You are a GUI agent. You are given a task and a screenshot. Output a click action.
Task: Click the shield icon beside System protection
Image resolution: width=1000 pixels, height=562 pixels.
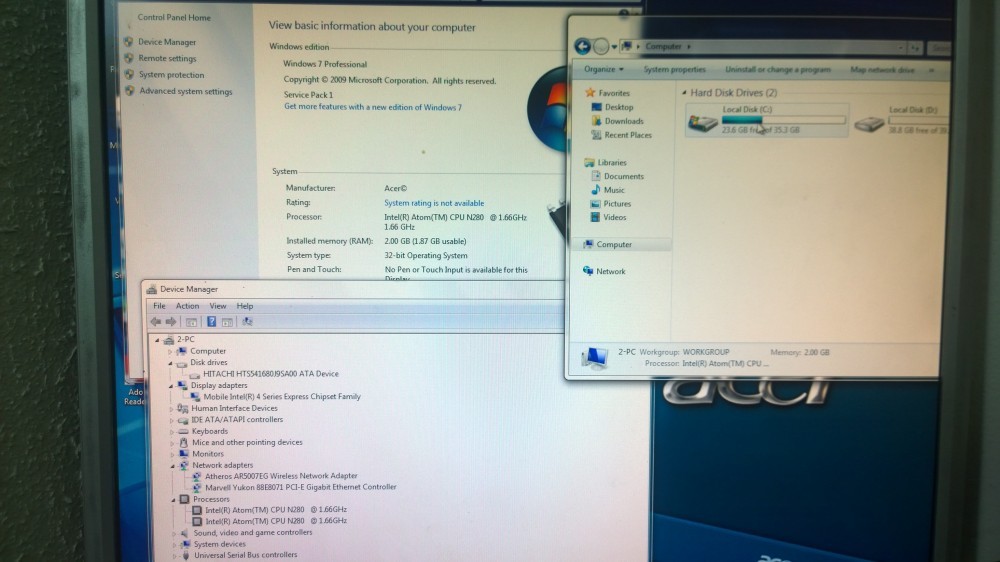point(129,75)
